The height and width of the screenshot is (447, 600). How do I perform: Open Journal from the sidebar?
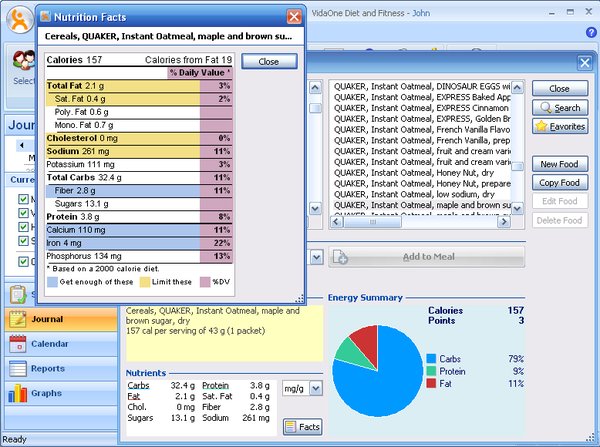(x=61, y=319)
